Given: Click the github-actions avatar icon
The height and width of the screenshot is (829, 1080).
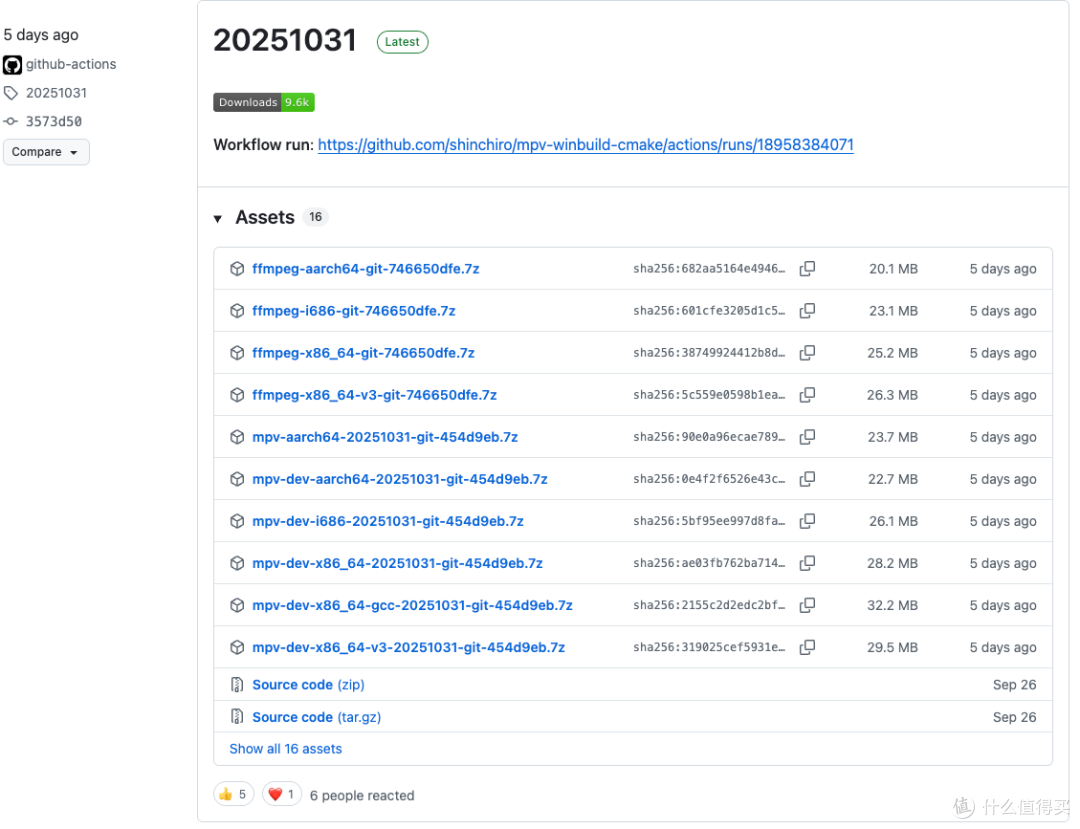Looking at the screenshot, I should [x=12, y=65].
